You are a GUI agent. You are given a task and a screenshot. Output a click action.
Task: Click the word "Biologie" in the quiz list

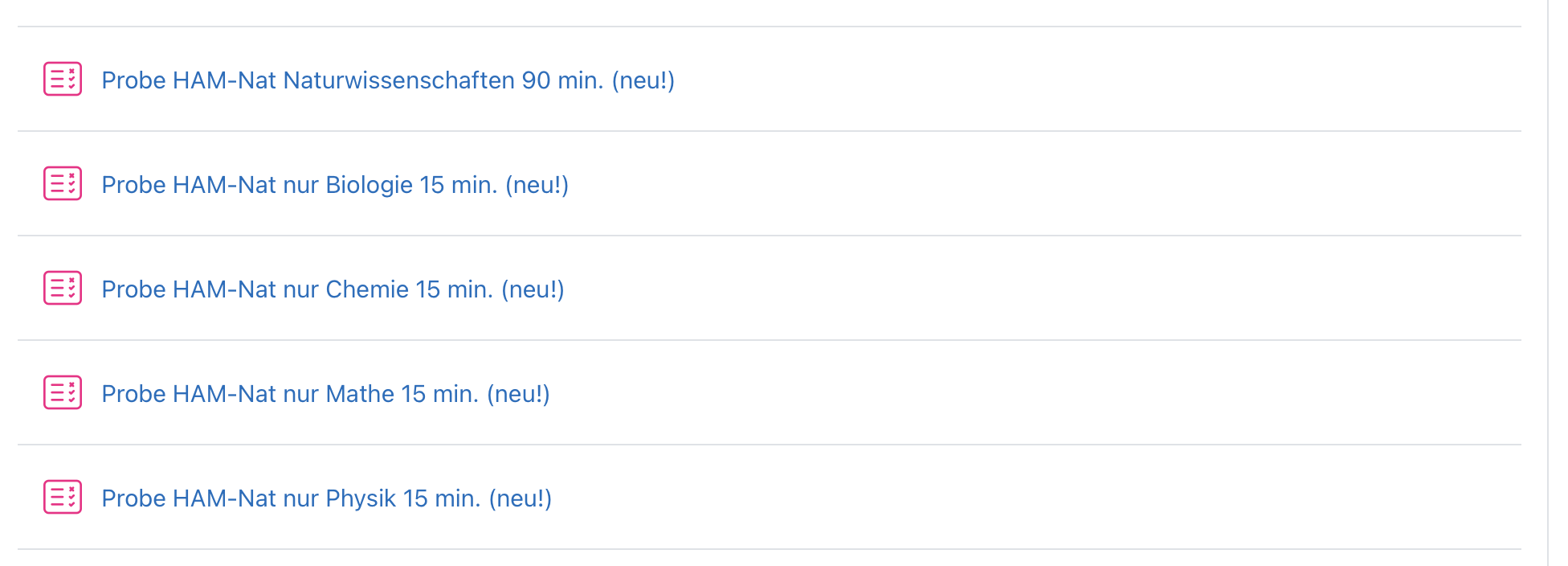pos(369,185)
